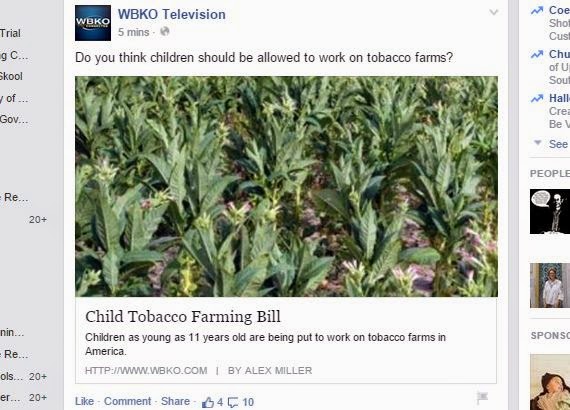Open the HTTP://WWW.WBKO.COM source link
The height and width of the screenshot is (410, 570).
point(146,371)
